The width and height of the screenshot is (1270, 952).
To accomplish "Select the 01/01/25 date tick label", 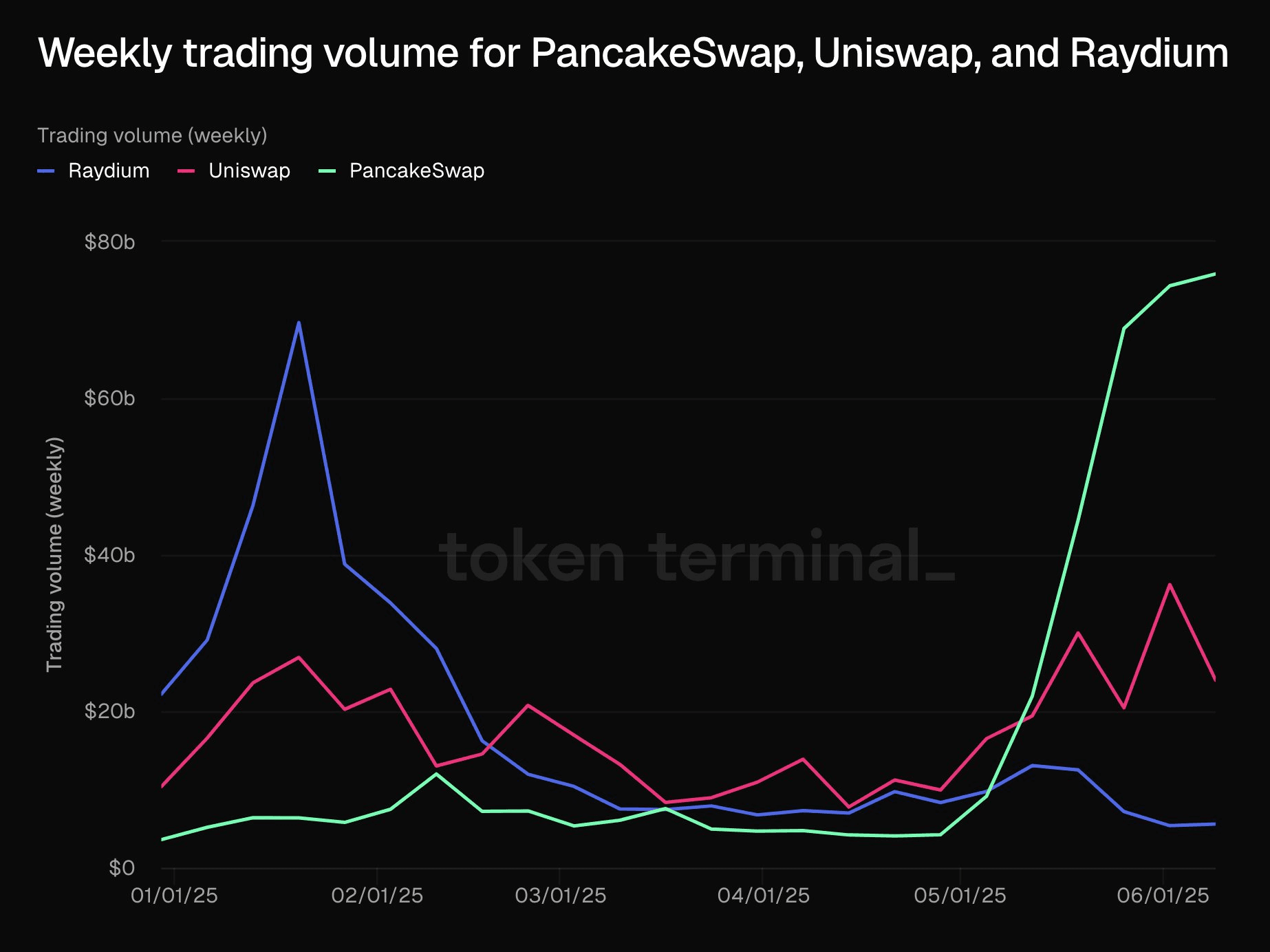I will 174,896.
